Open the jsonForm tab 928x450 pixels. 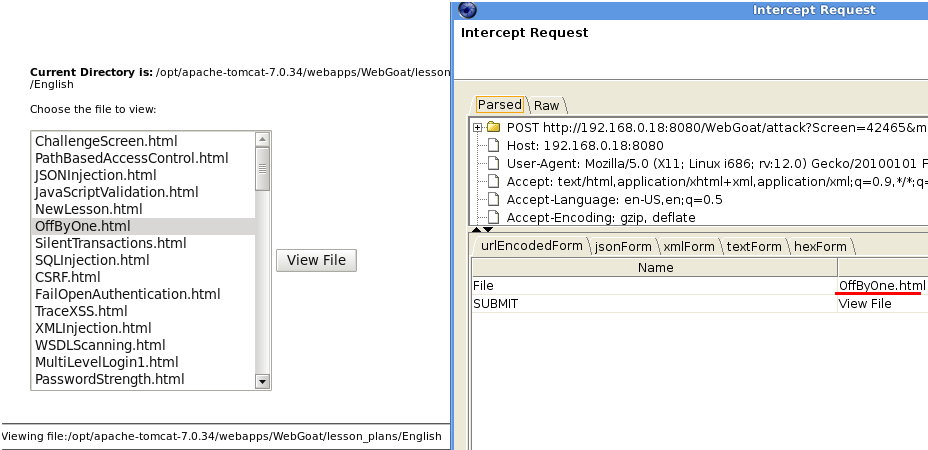pyautogui.click(x=622, y=246)
